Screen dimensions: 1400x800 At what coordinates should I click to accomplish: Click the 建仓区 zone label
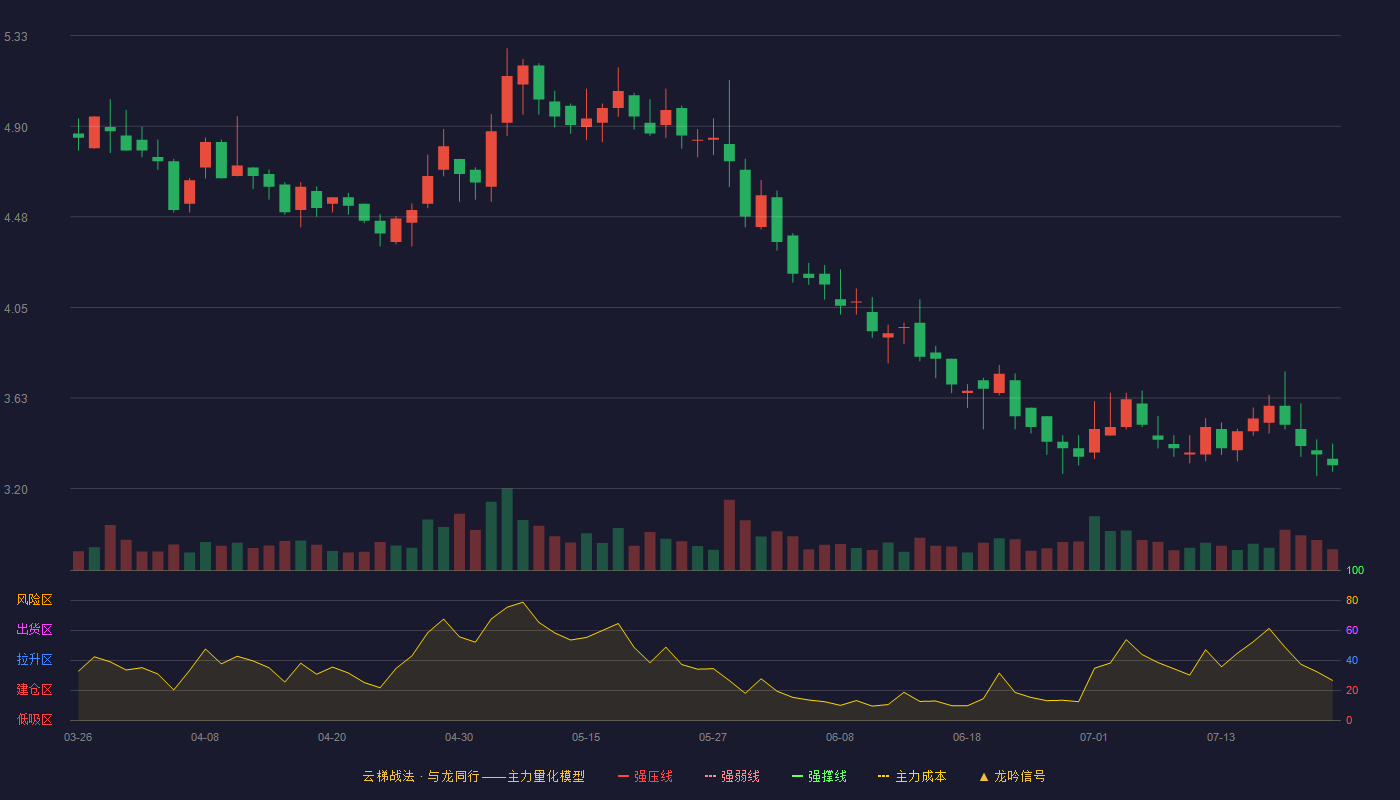click(34, 690)
